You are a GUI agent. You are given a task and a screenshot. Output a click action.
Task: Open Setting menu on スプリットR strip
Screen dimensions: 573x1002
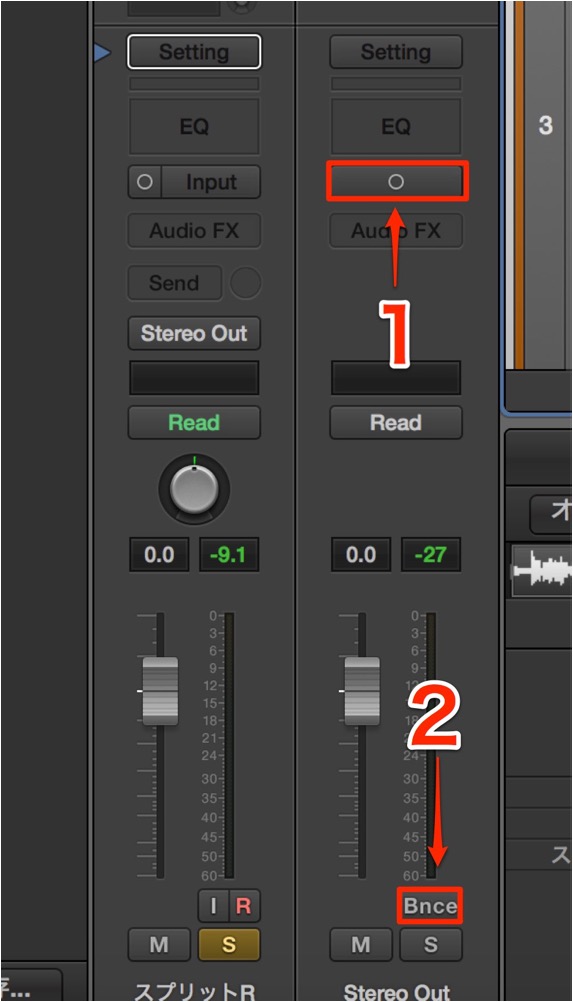pyautogui.click(x=194, y=52)
